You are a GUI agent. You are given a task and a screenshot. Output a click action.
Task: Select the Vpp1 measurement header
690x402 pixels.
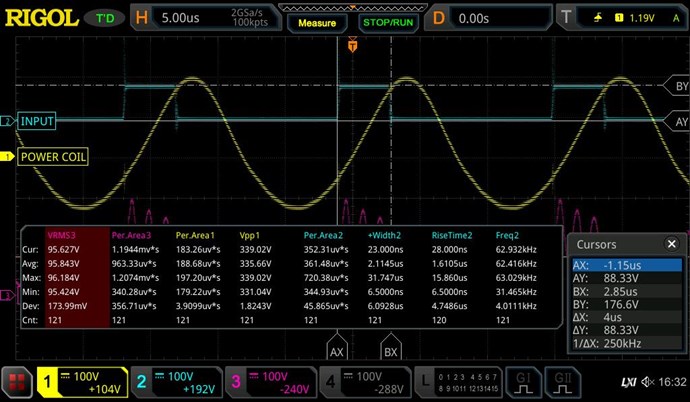pos(250,235)
